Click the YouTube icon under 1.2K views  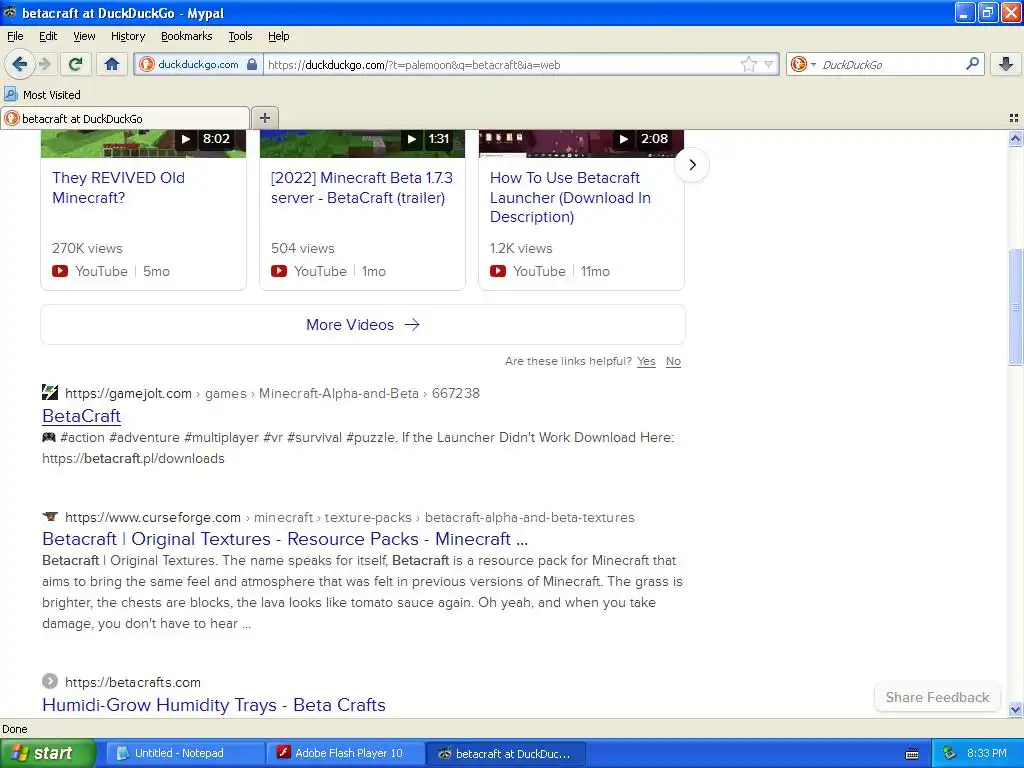(498, 271)
